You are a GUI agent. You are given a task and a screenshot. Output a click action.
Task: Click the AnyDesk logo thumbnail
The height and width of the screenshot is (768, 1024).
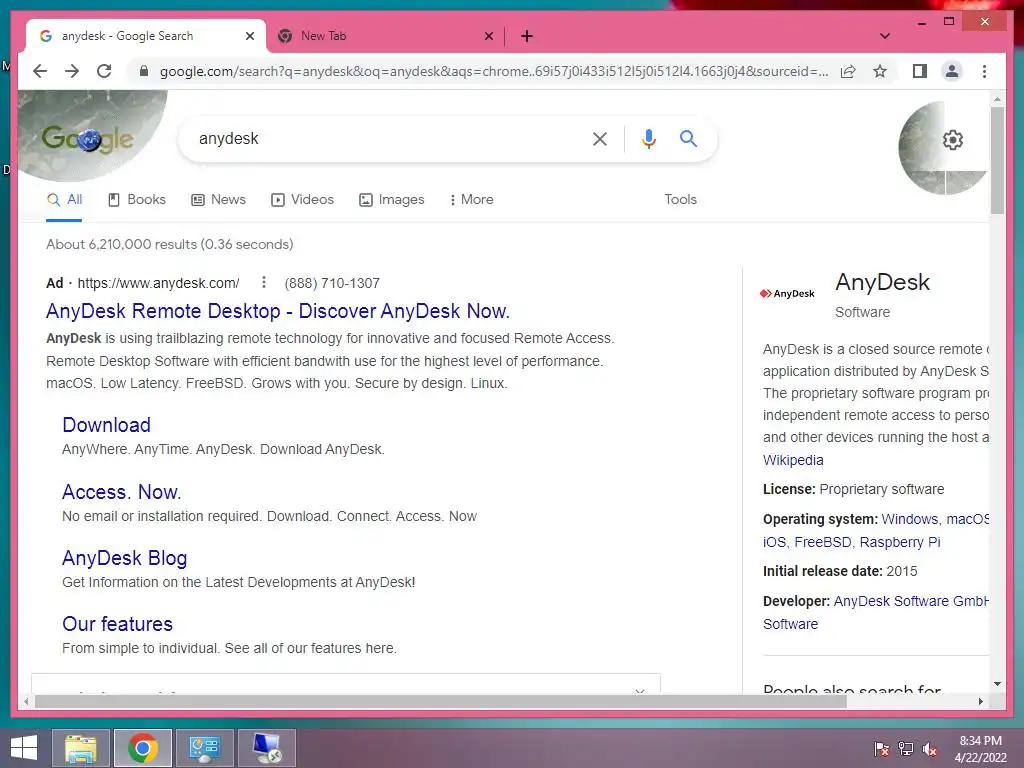788,293
